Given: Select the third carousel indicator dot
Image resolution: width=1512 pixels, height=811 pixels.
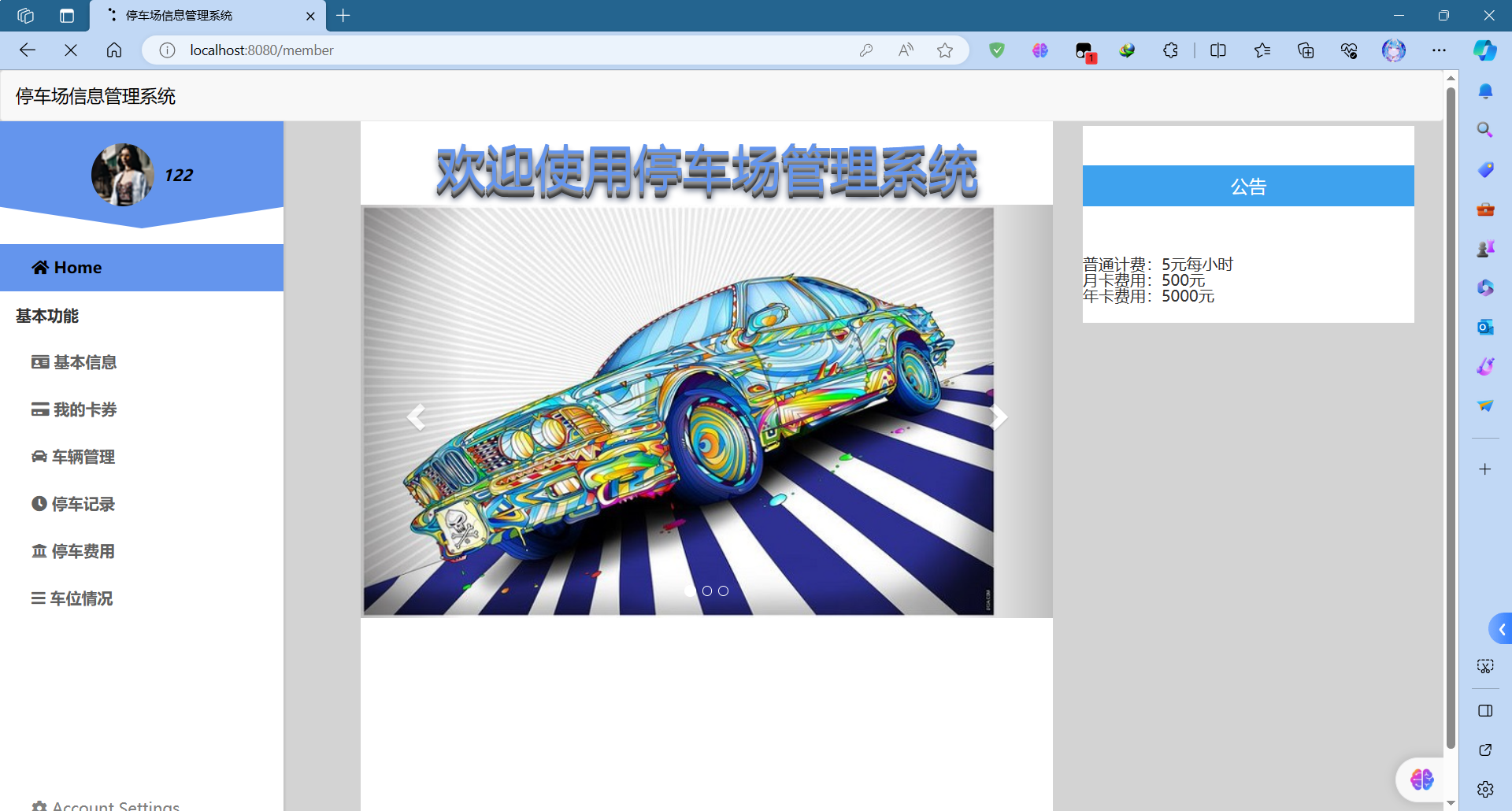Looking at the screenshot, I should (x=724, y=591).
